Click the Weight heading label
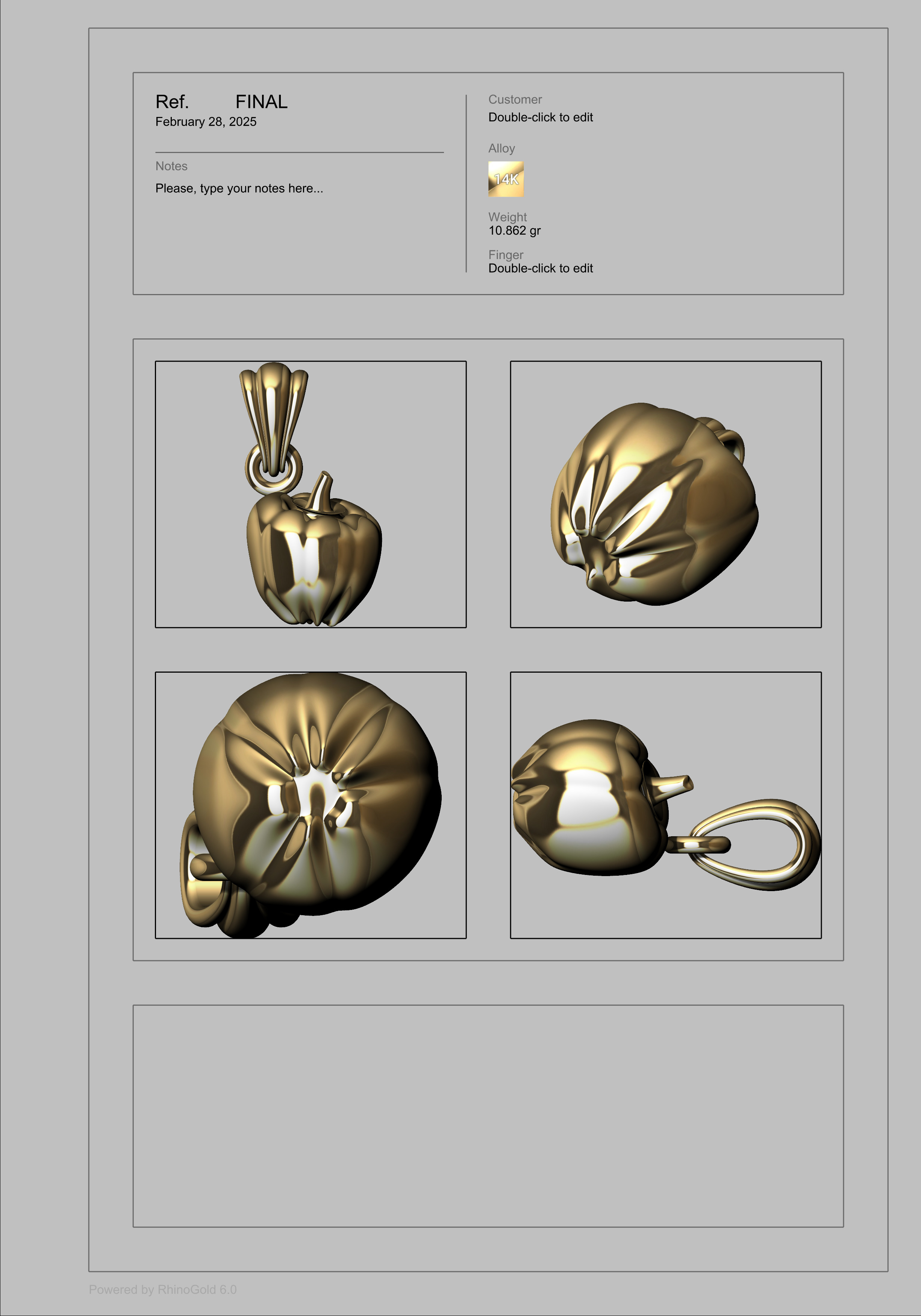 (507, 217)
